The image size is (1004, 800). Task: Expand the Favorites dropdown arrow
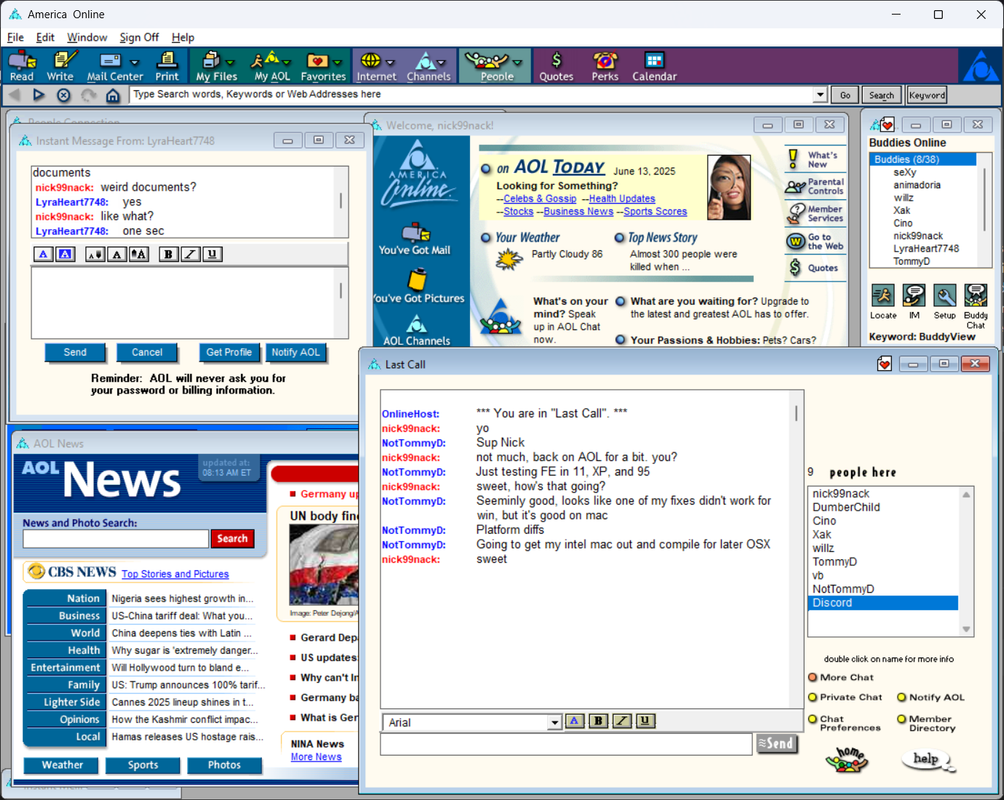[337, 63]
